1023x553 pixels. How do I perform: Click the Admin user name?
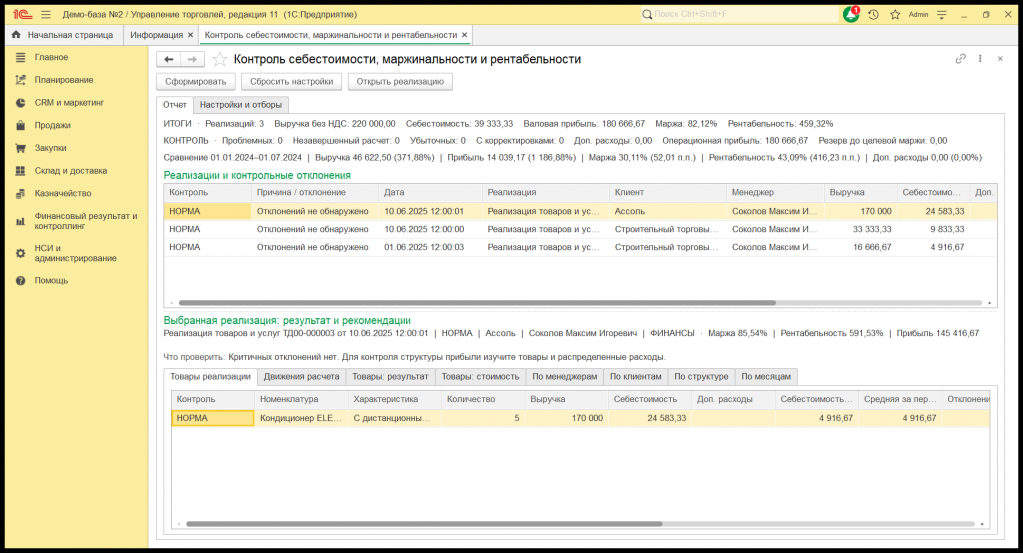click(x=918, y=14)
